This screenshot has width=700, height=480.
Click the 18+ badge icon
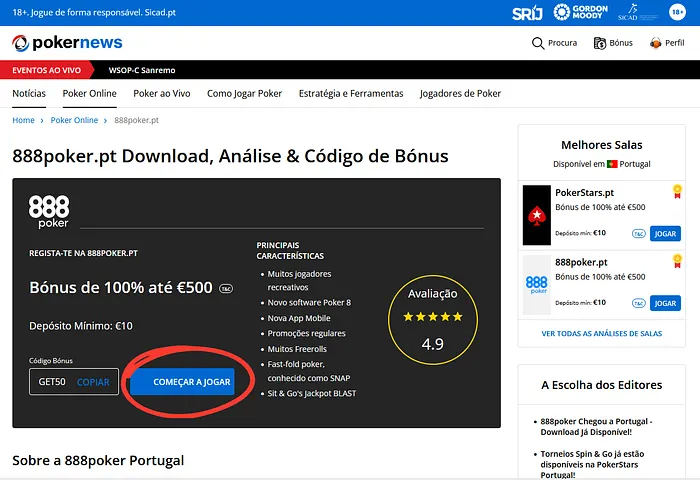(x=677, y=12)
